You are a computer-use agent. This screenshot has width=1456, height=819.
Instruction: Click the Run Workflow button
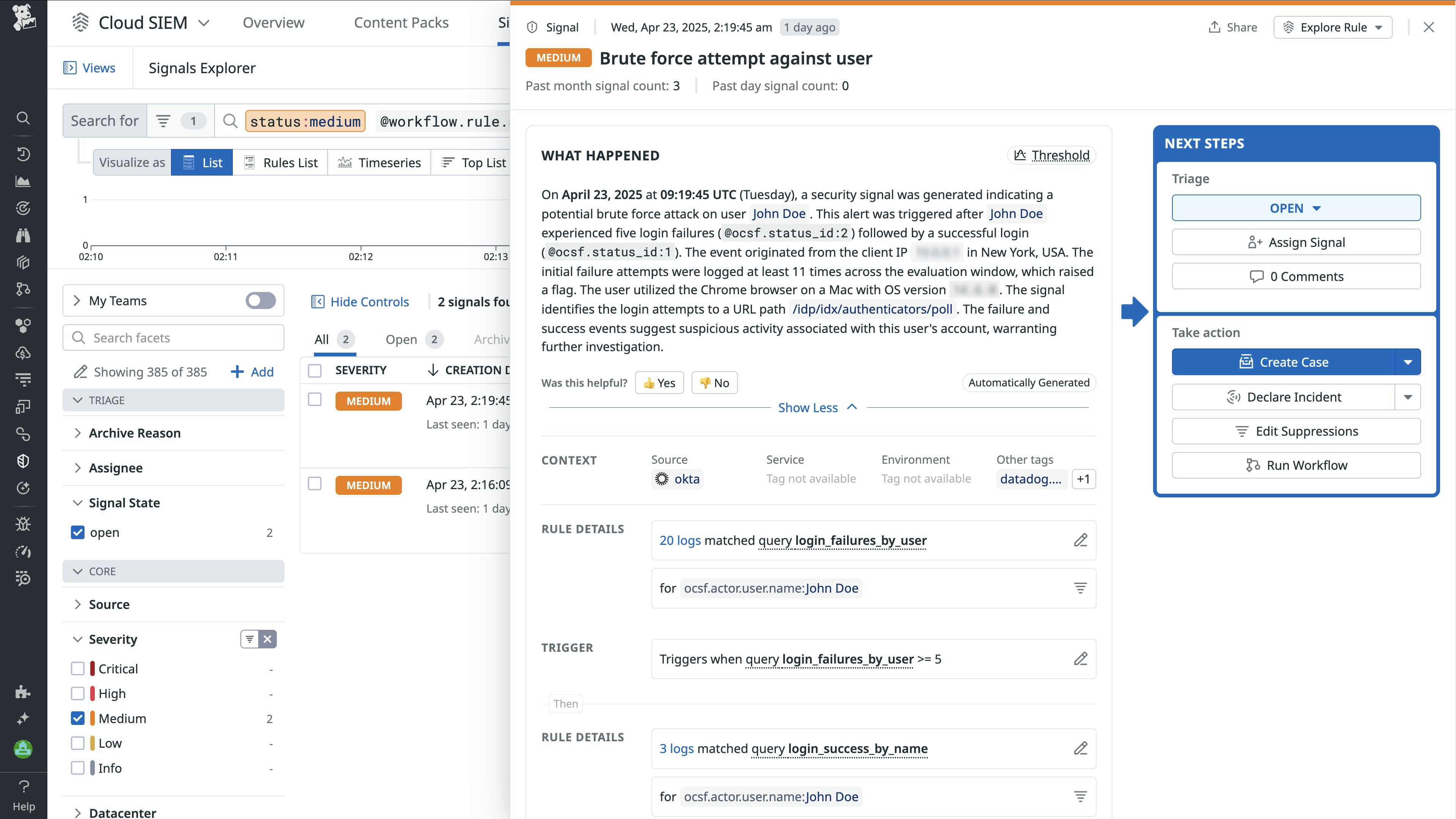pos(1296,465)
